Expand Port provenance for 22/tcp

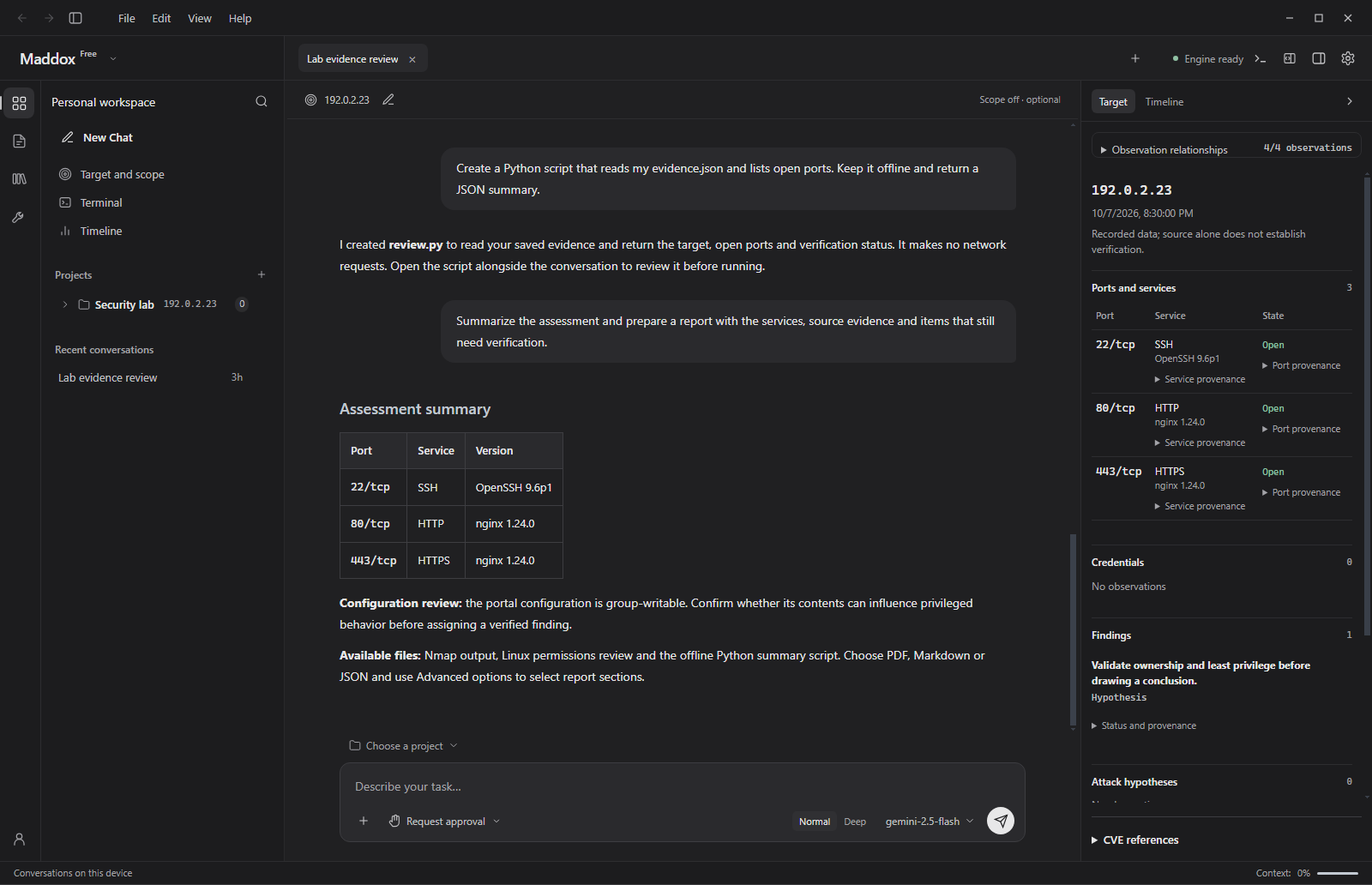coord(1301,365)
